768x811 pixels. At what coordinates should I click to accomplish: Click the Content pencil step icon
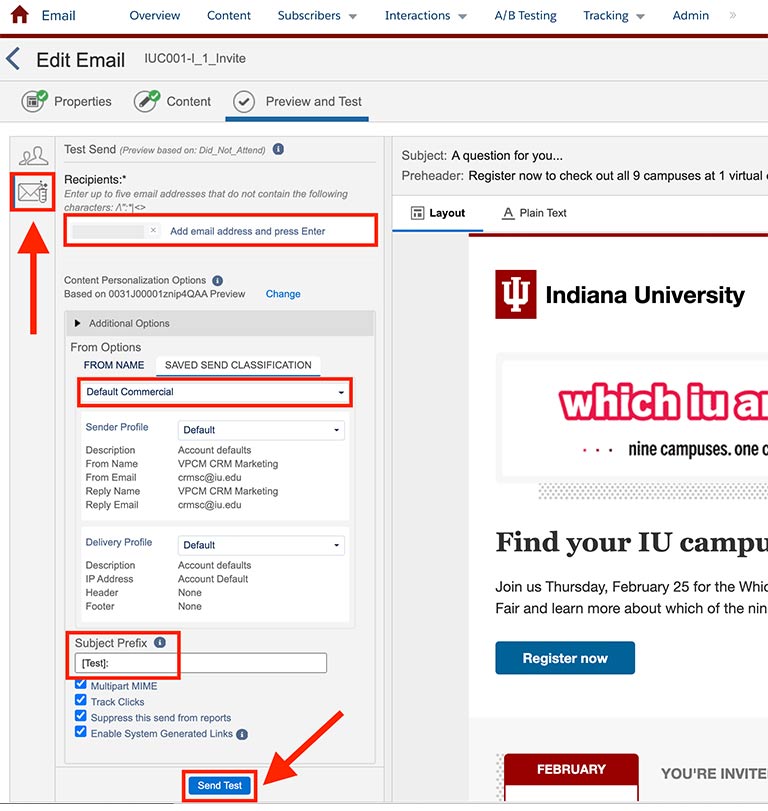click(x=147, y=101)
